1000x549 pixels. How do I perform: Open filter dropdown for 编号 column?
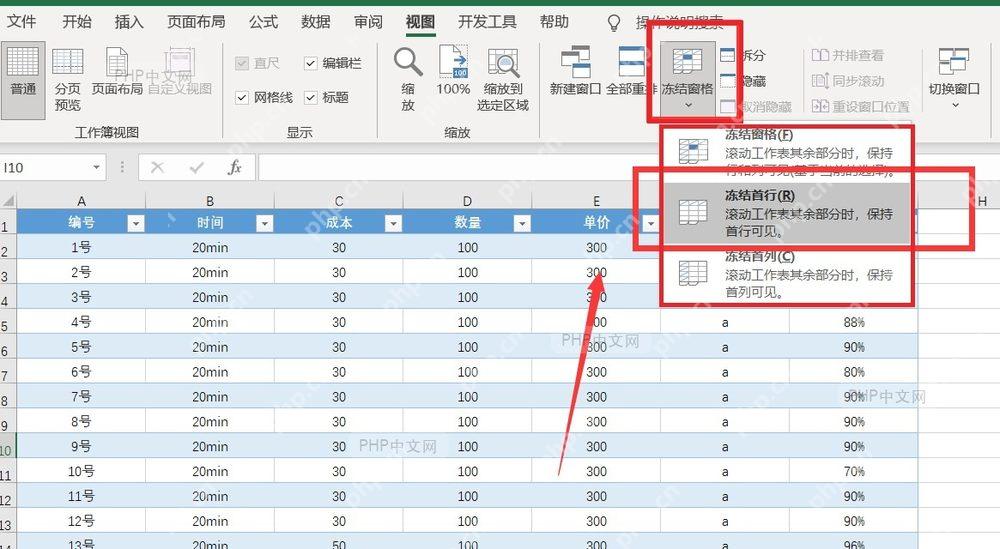(136, 223)
